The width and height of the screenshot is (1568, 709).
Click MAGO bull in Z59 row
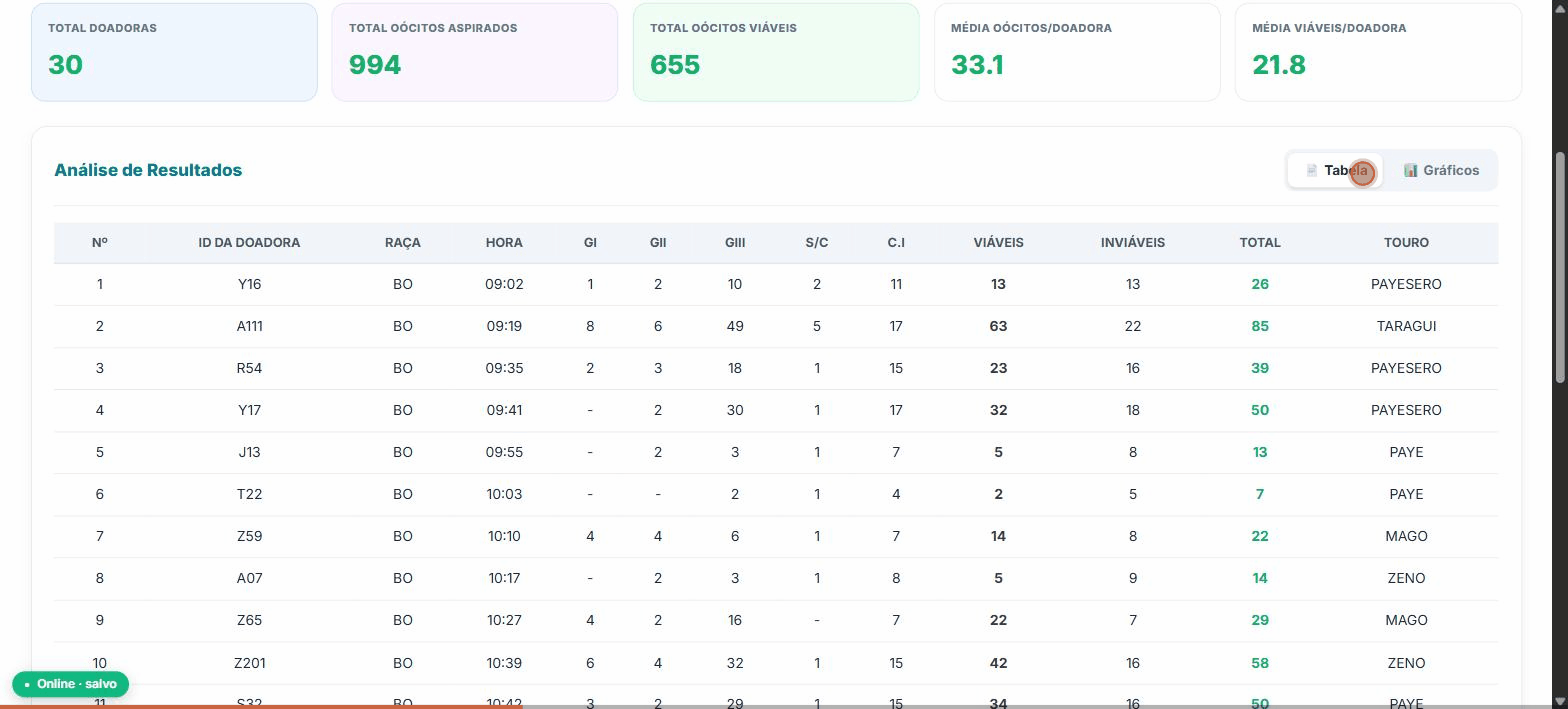pyautogui.click(x=1406, y=537)
